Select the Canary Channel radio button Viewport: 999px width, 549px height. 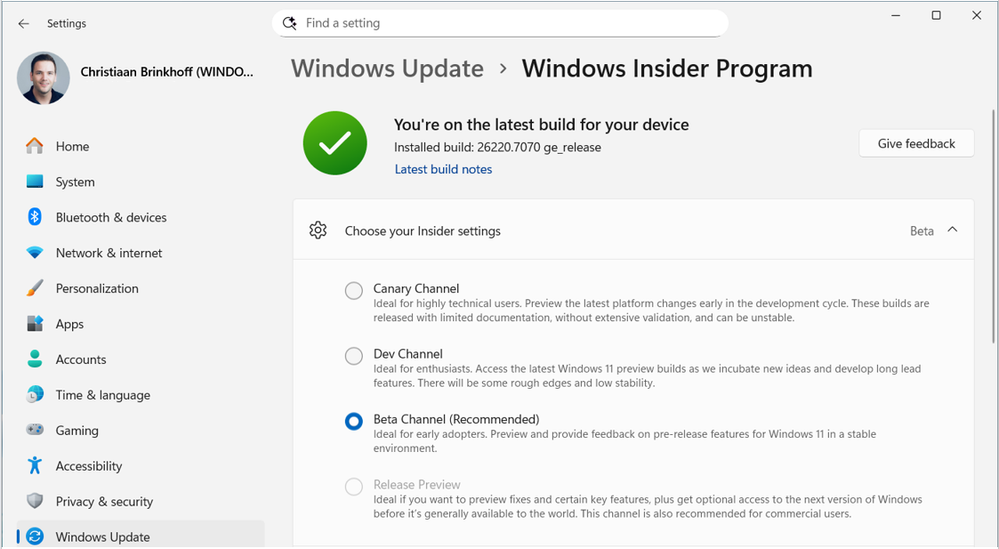pos(354,290)
